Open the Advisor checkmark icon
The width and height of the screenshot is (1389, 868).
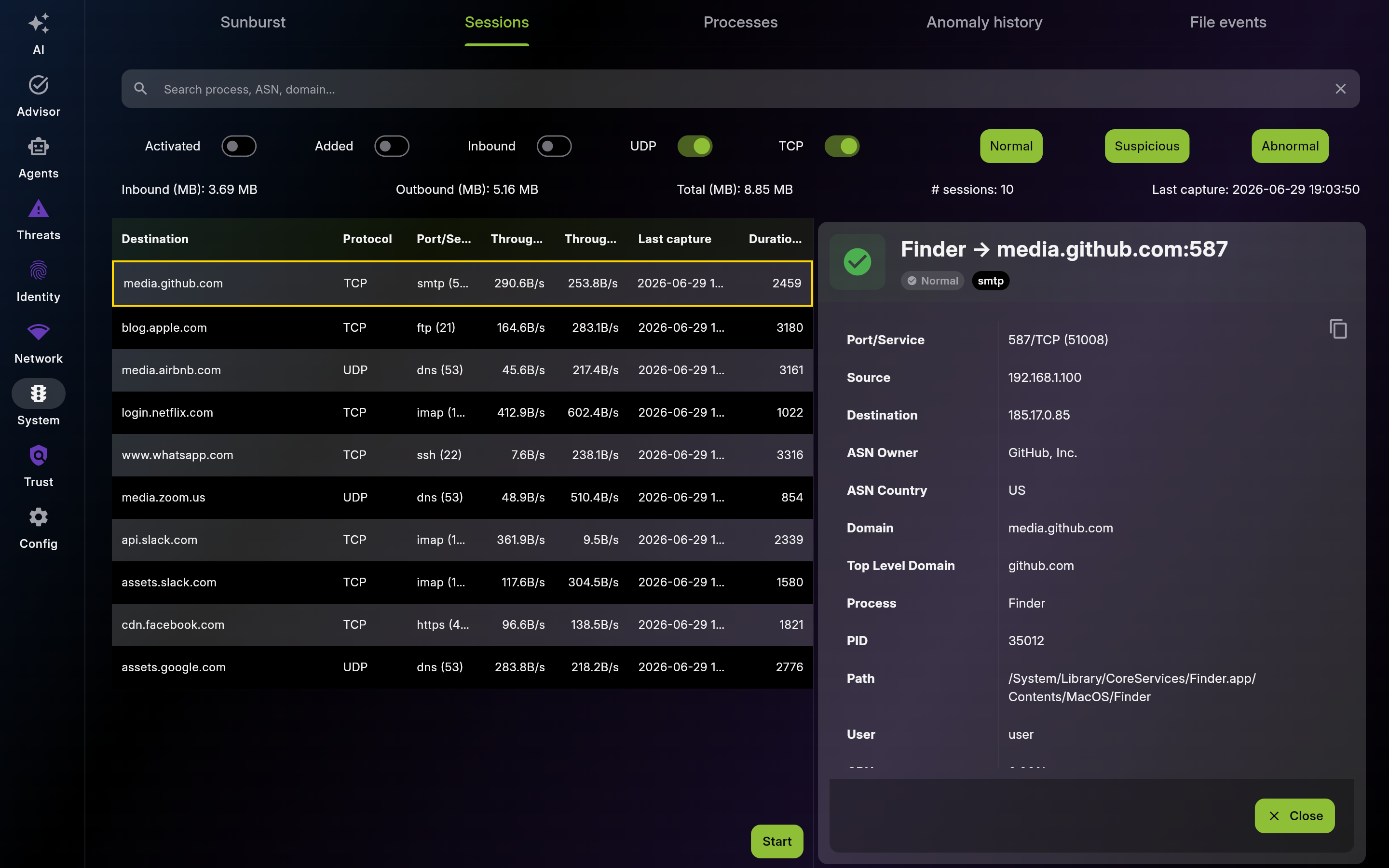39,85
